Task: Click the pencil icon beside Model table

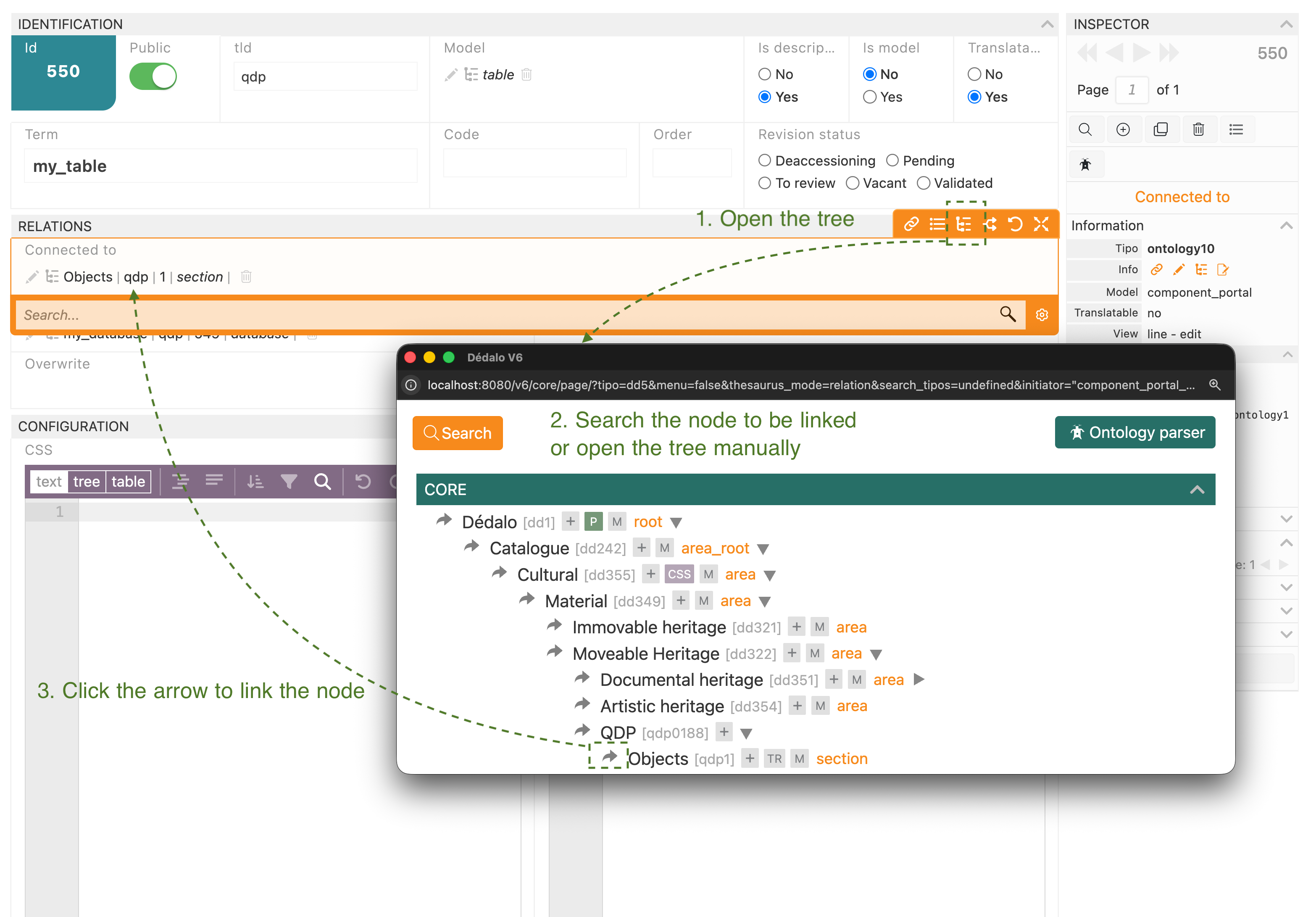Action: click(451, 74)
